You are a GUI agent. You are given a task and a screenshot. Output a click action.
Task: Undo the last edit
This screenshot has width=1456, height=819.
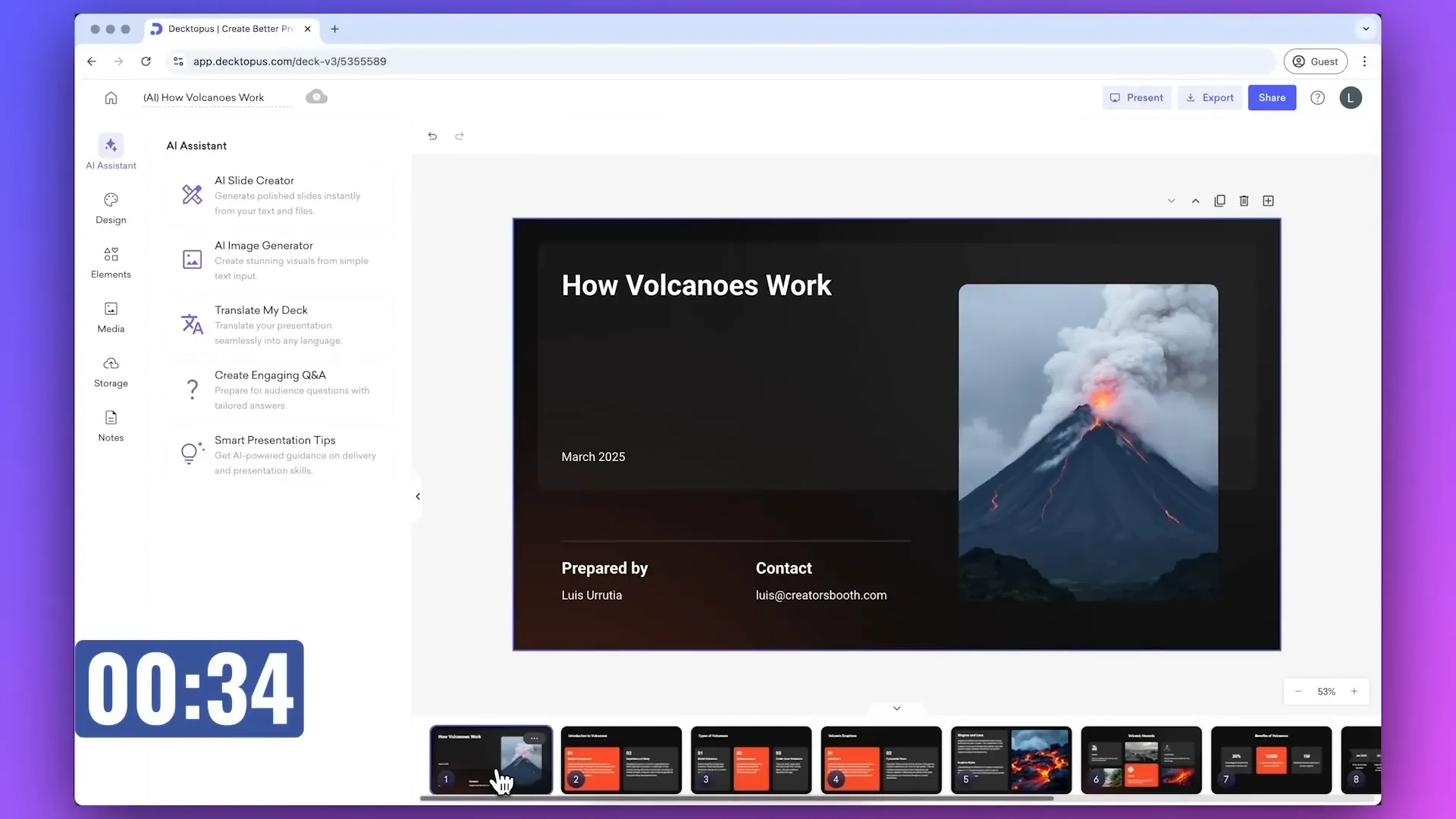click(432, 136)
